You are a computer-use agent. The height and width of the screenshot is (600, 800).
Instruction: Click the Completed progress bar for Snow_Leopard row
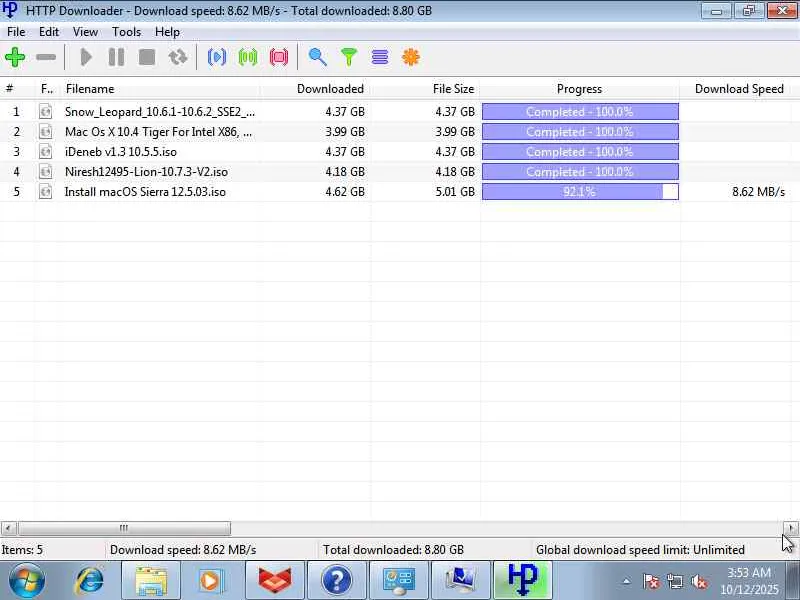tap(580, 112)
